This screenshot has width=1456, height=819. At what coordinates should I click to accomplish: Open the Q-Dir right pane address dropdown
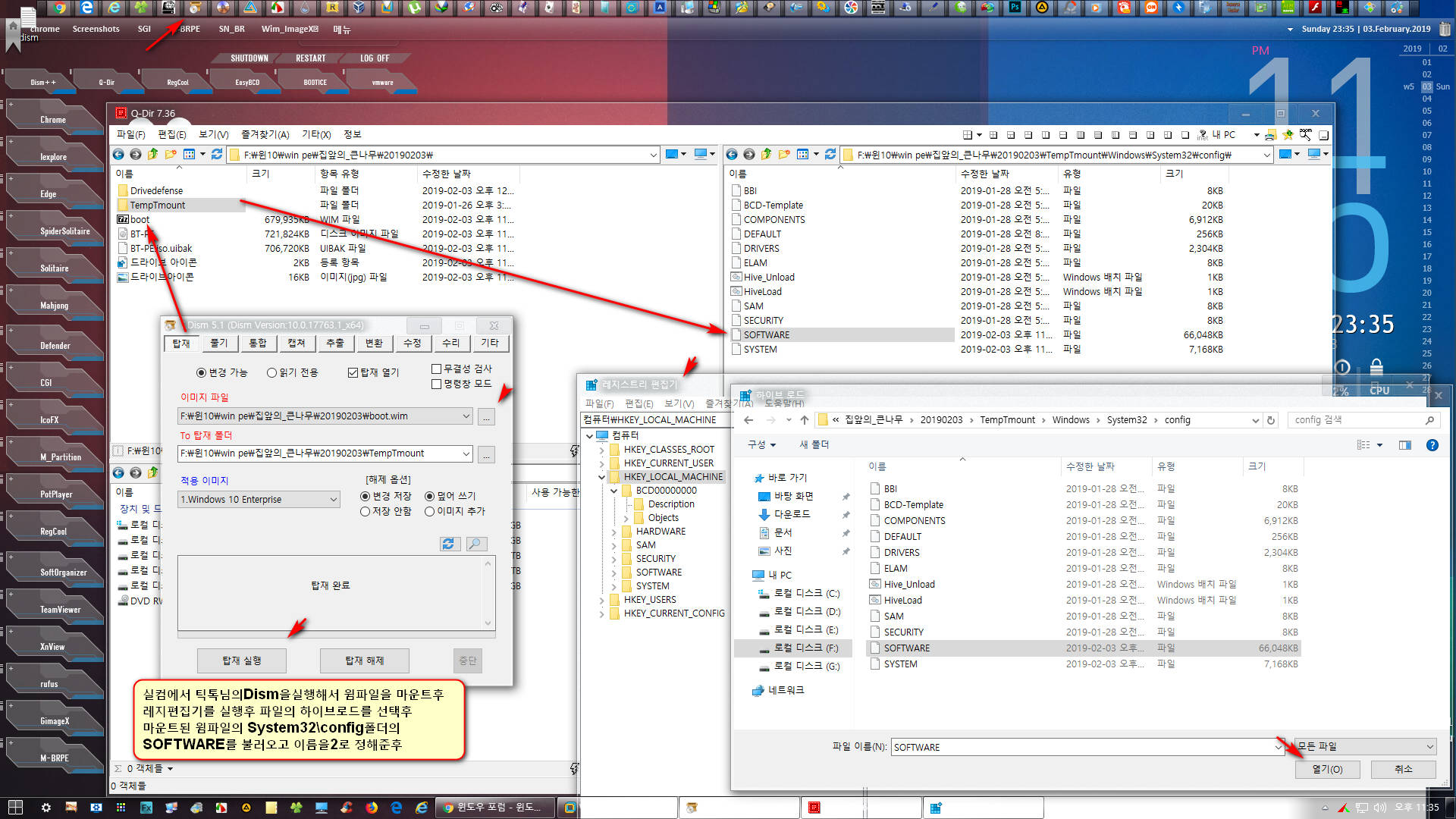(1266, 155)
